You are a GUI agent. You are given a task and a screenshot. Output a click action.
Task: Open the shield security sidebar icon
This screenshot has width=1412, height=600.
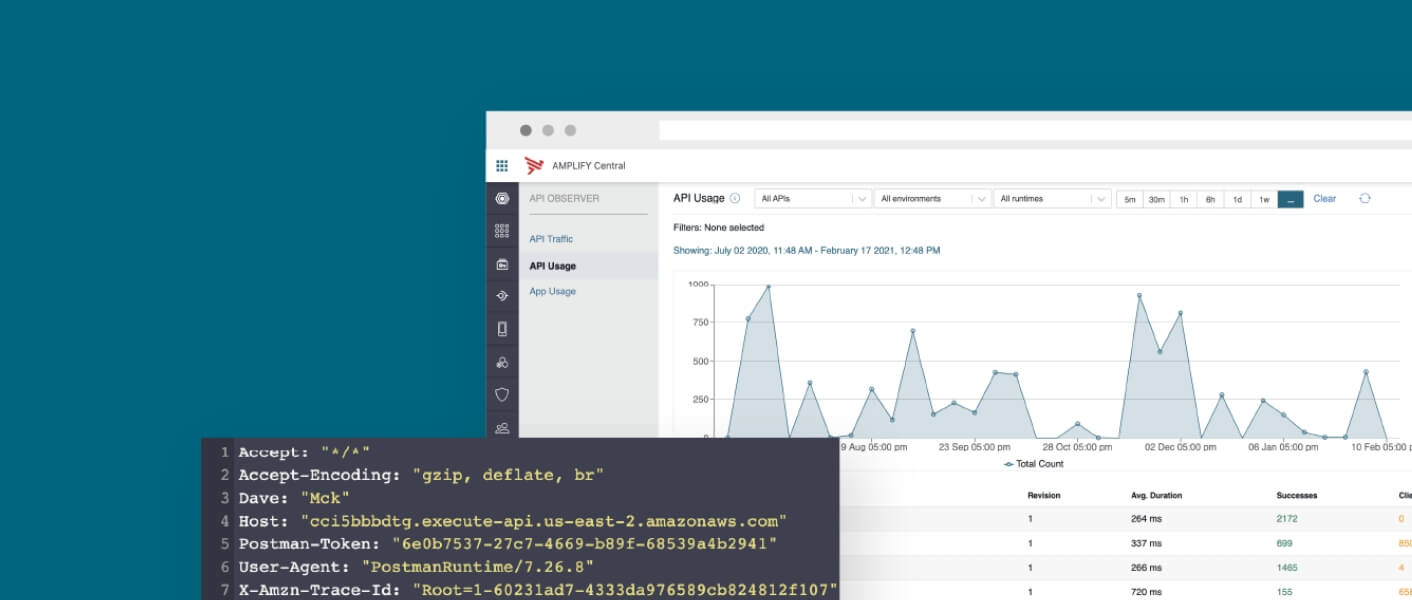click(502, 395)
